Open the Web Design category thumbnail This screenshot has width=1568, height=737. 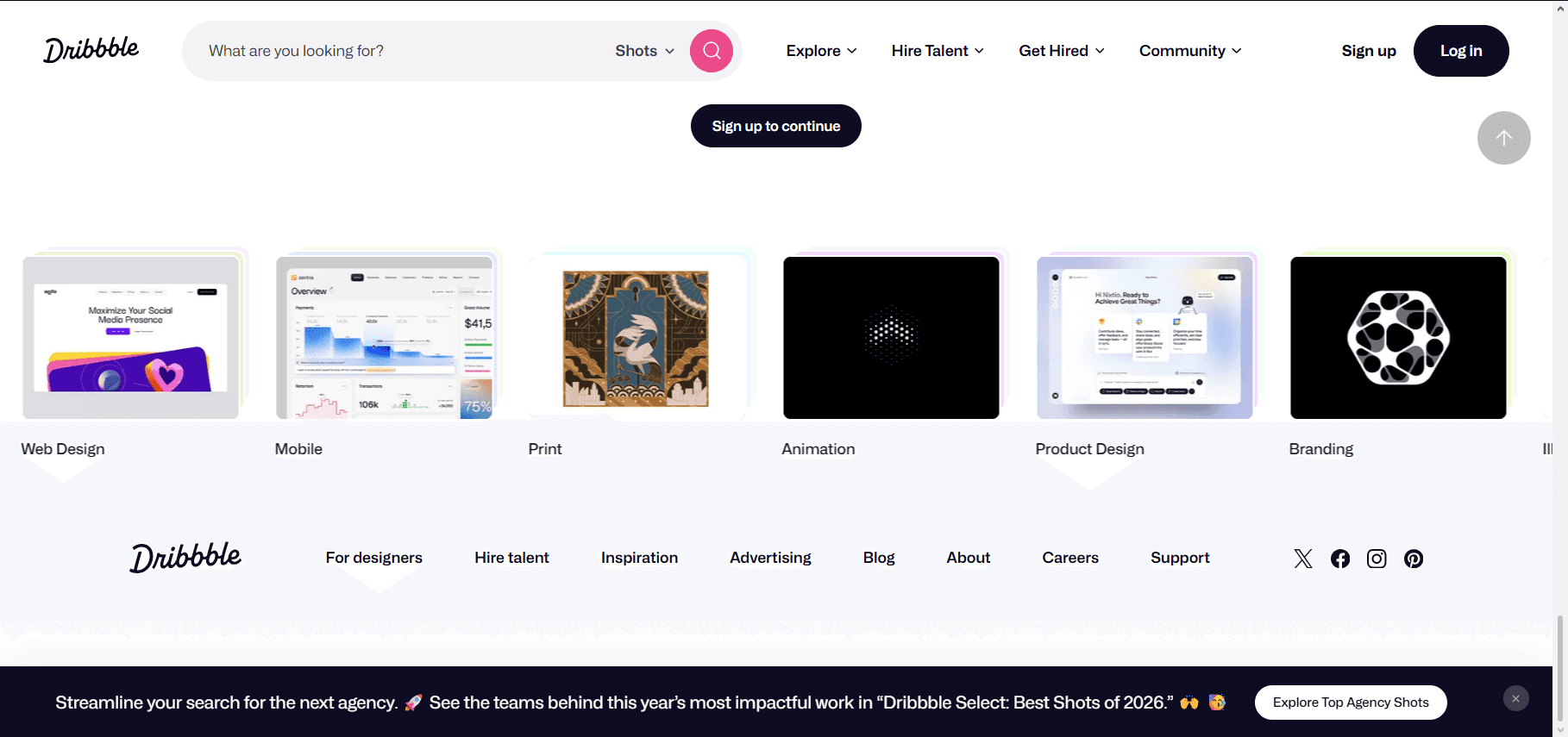pos(131,338)
